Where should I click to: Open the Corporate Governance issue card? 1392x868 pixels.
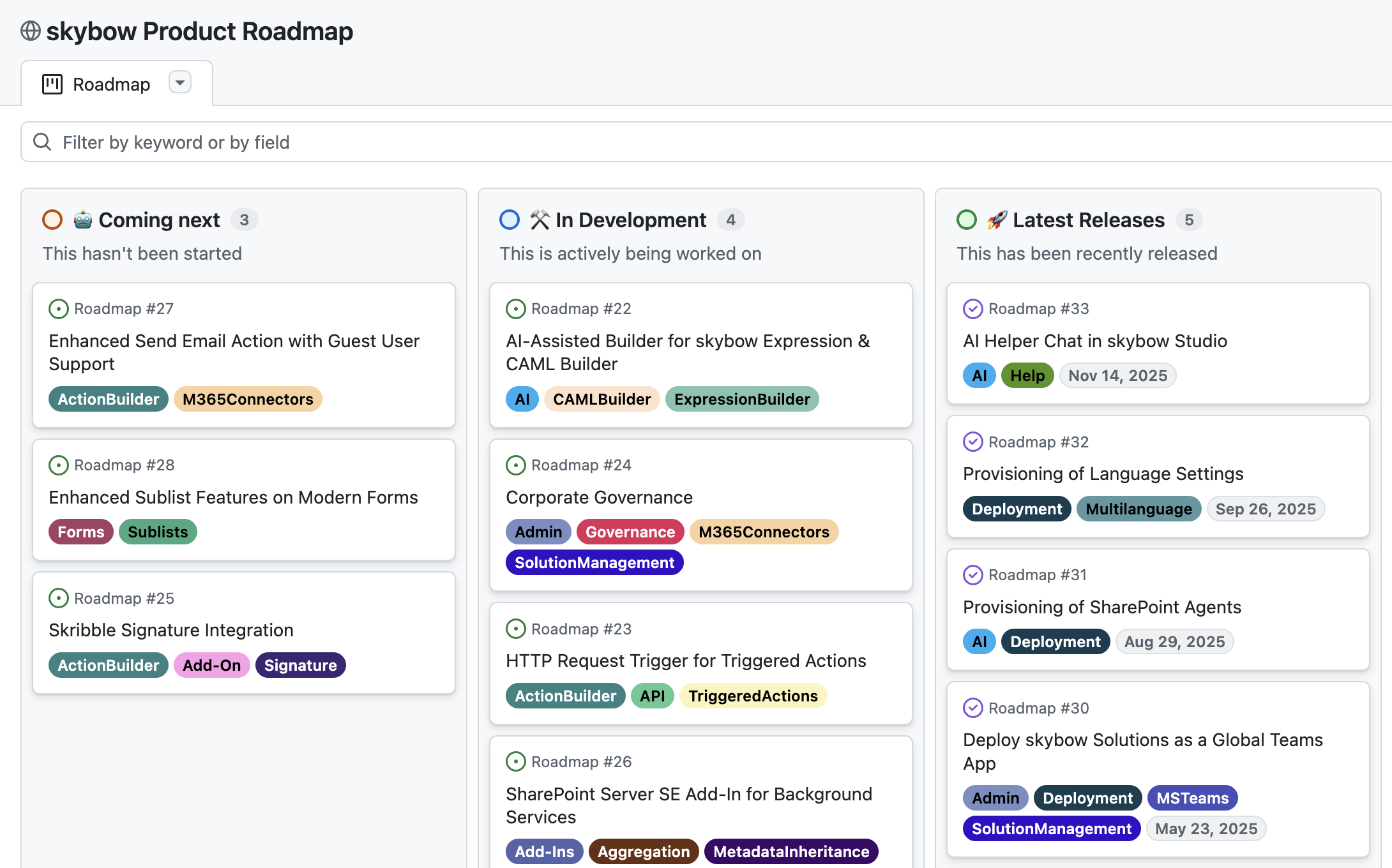click(x=599, y=497)
